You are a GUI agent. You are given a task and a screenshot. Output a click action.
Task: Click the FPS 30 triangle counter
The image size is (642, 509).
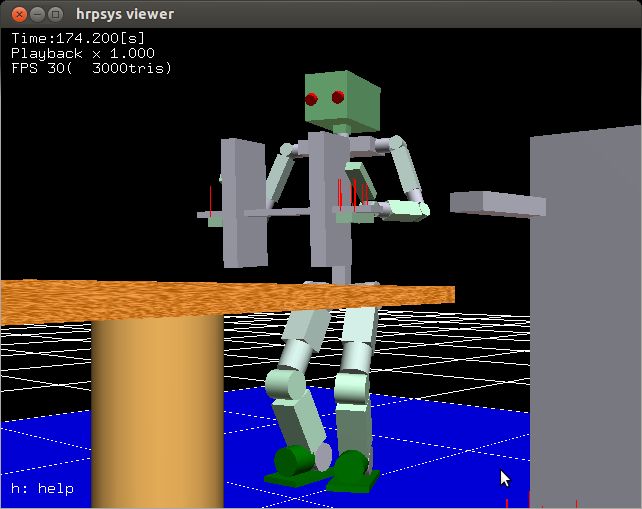91,68
